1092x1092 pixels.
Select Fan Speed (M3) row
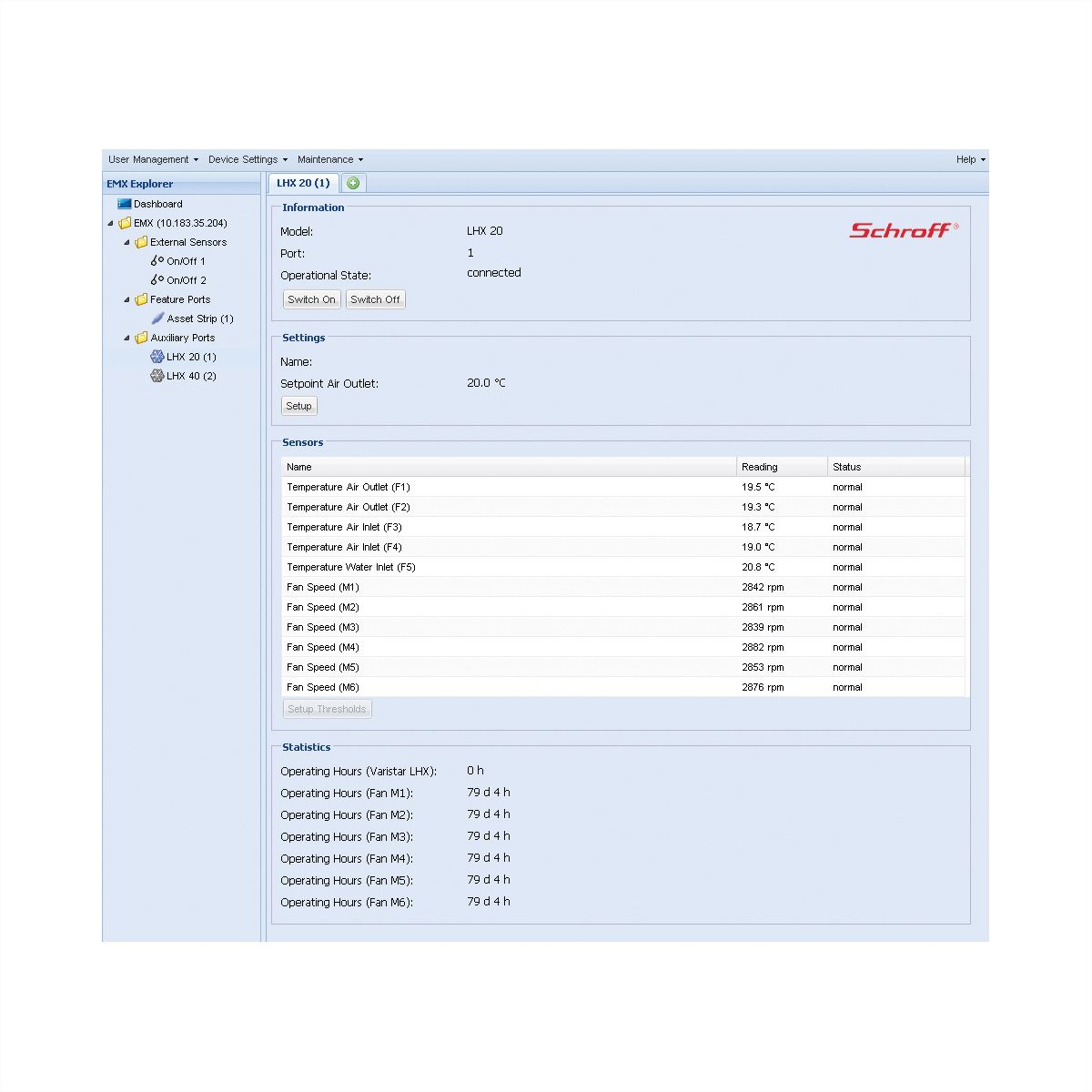623,627
